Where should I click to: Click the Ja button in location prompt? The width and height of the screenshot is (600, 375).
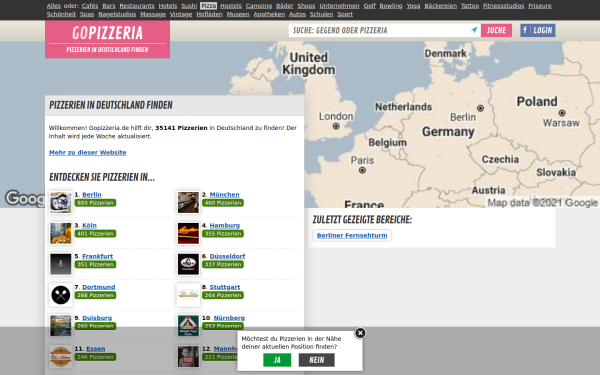pyautogui.click(x=277, y=360)
